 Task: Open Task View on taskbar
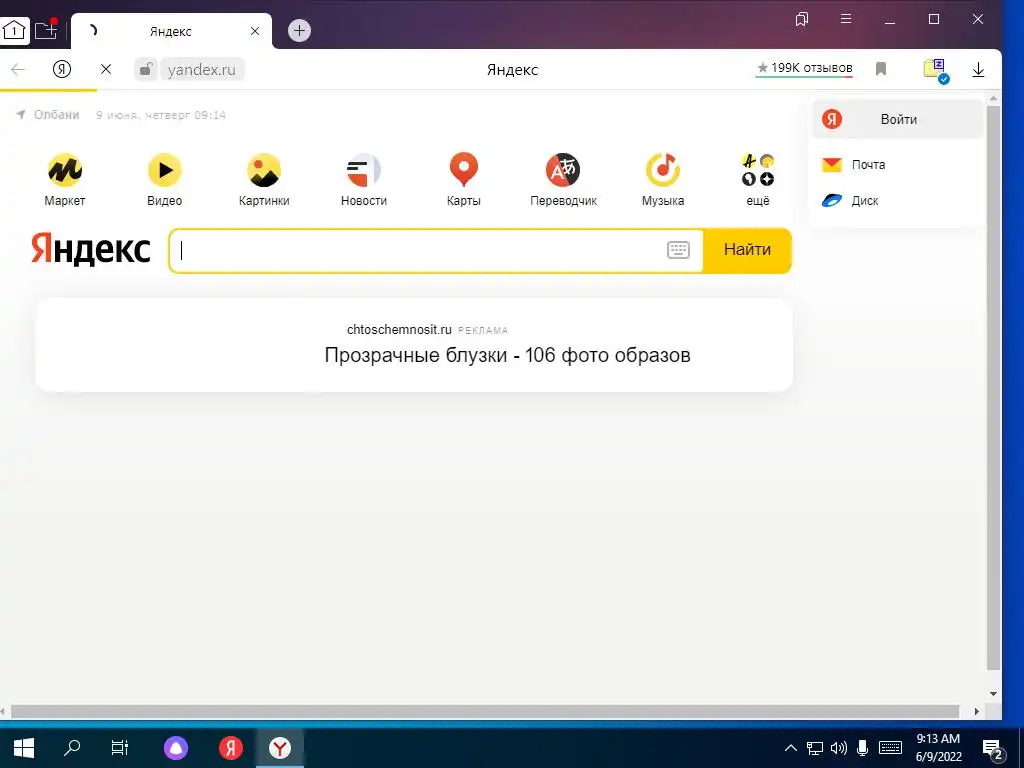(120, 748)
